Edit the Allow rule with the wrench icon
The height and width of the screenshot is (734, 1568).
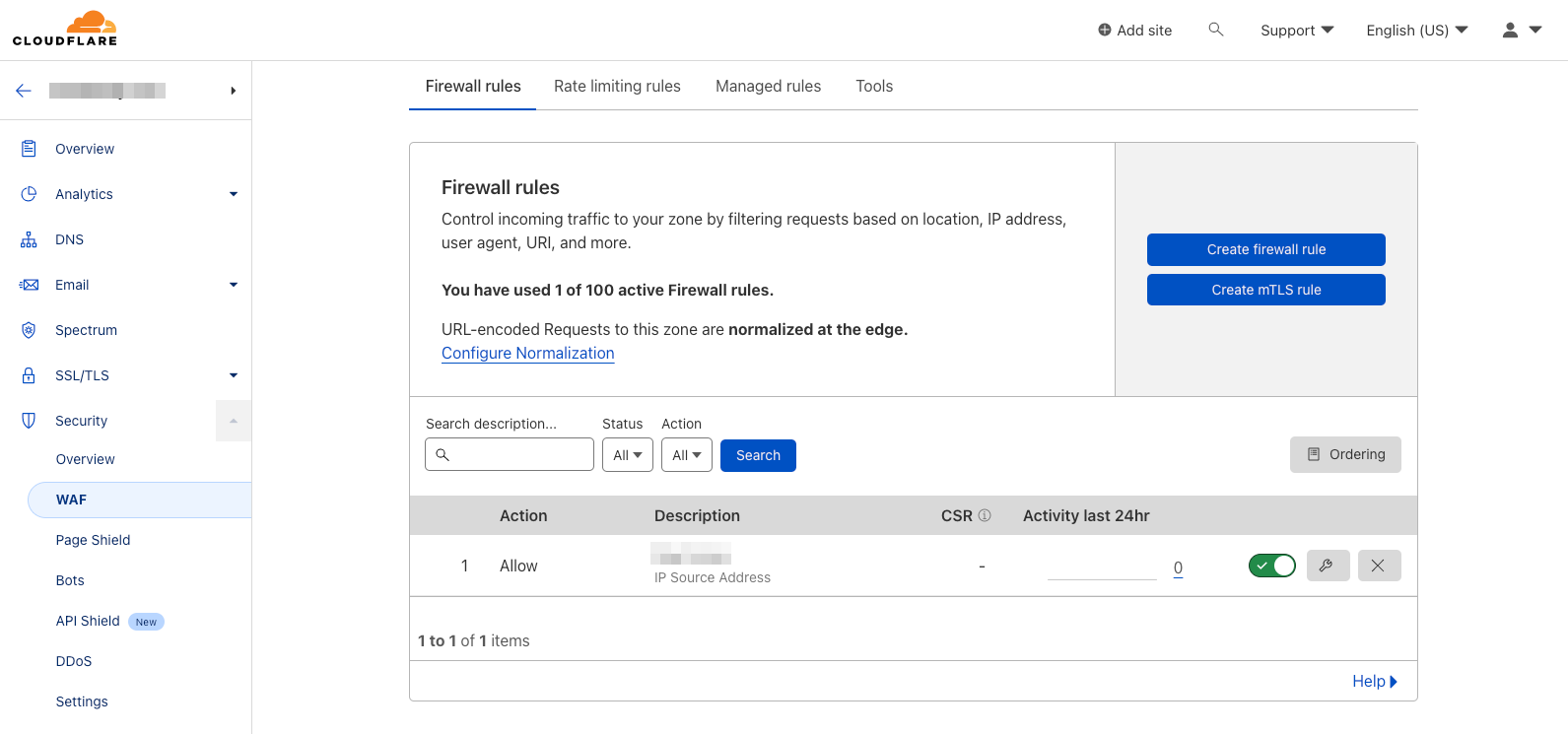click(x=1328, y=566)
